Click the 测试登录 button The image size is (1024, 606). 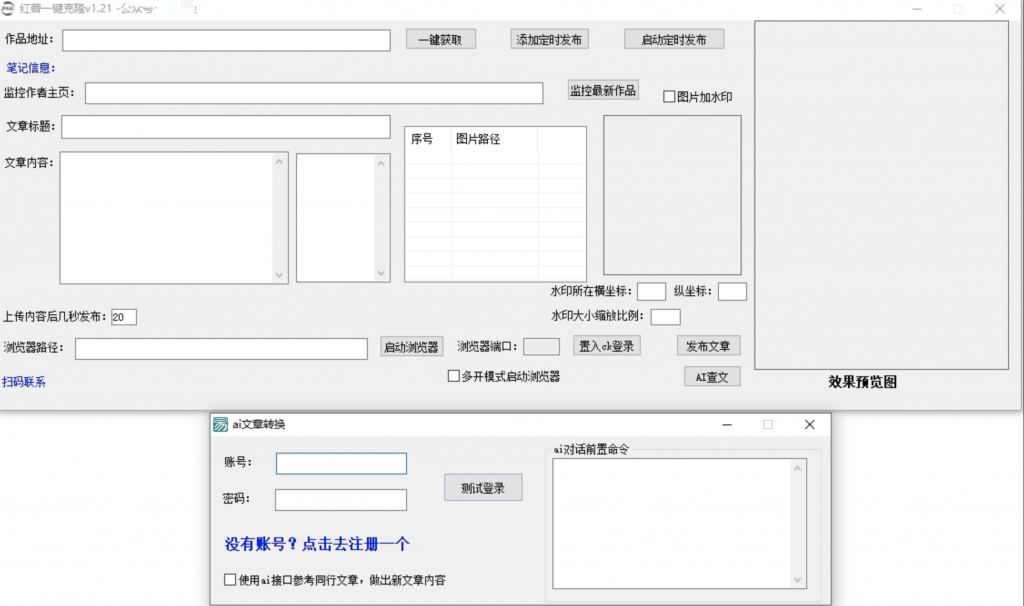483,488
